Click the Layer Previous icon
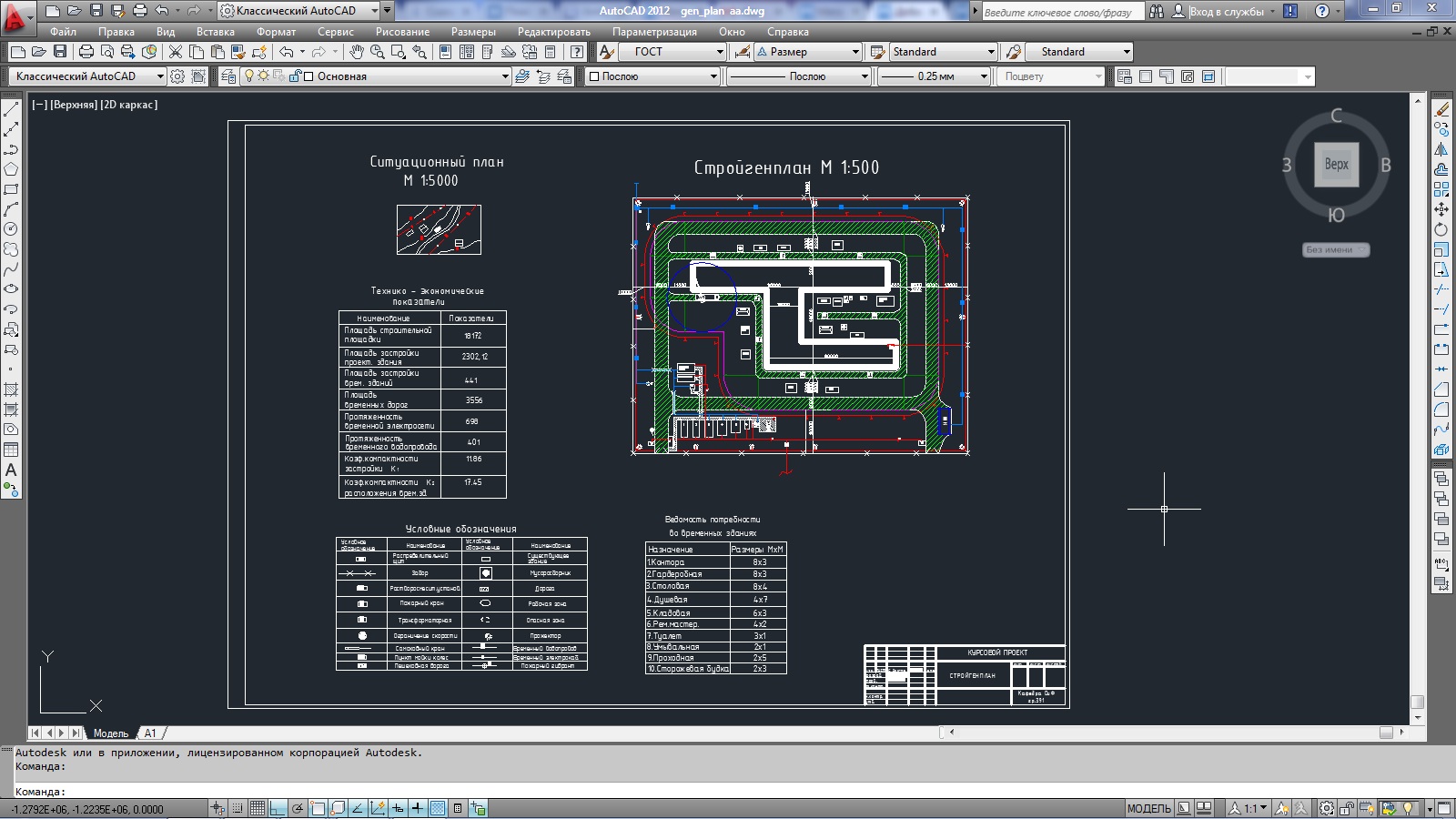 (543, 76)
